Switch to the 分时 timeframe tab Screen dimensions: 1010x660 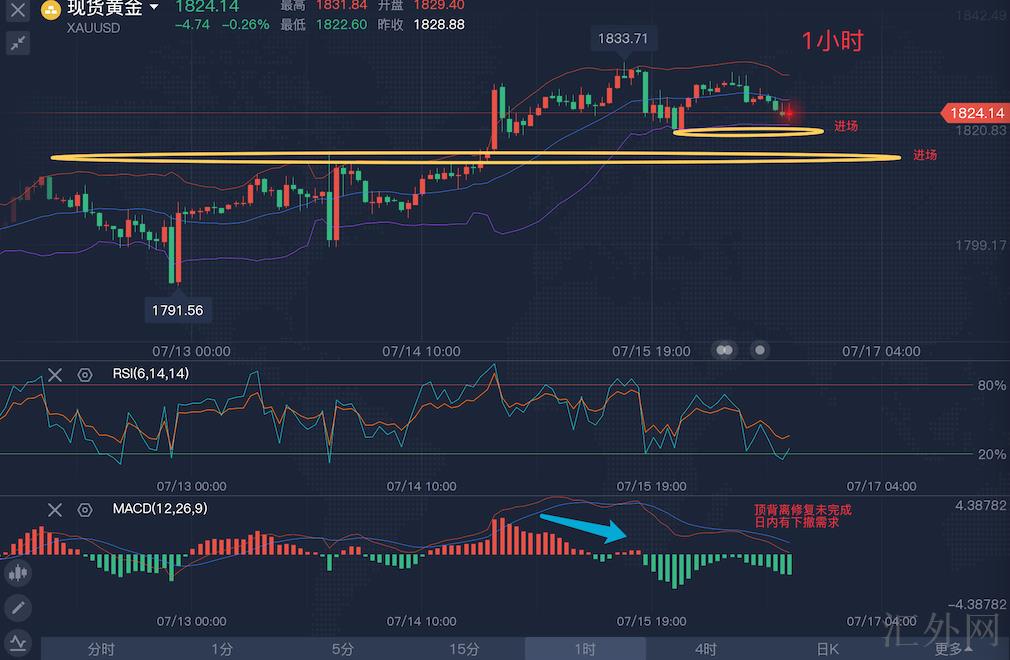tap(101, 649)
